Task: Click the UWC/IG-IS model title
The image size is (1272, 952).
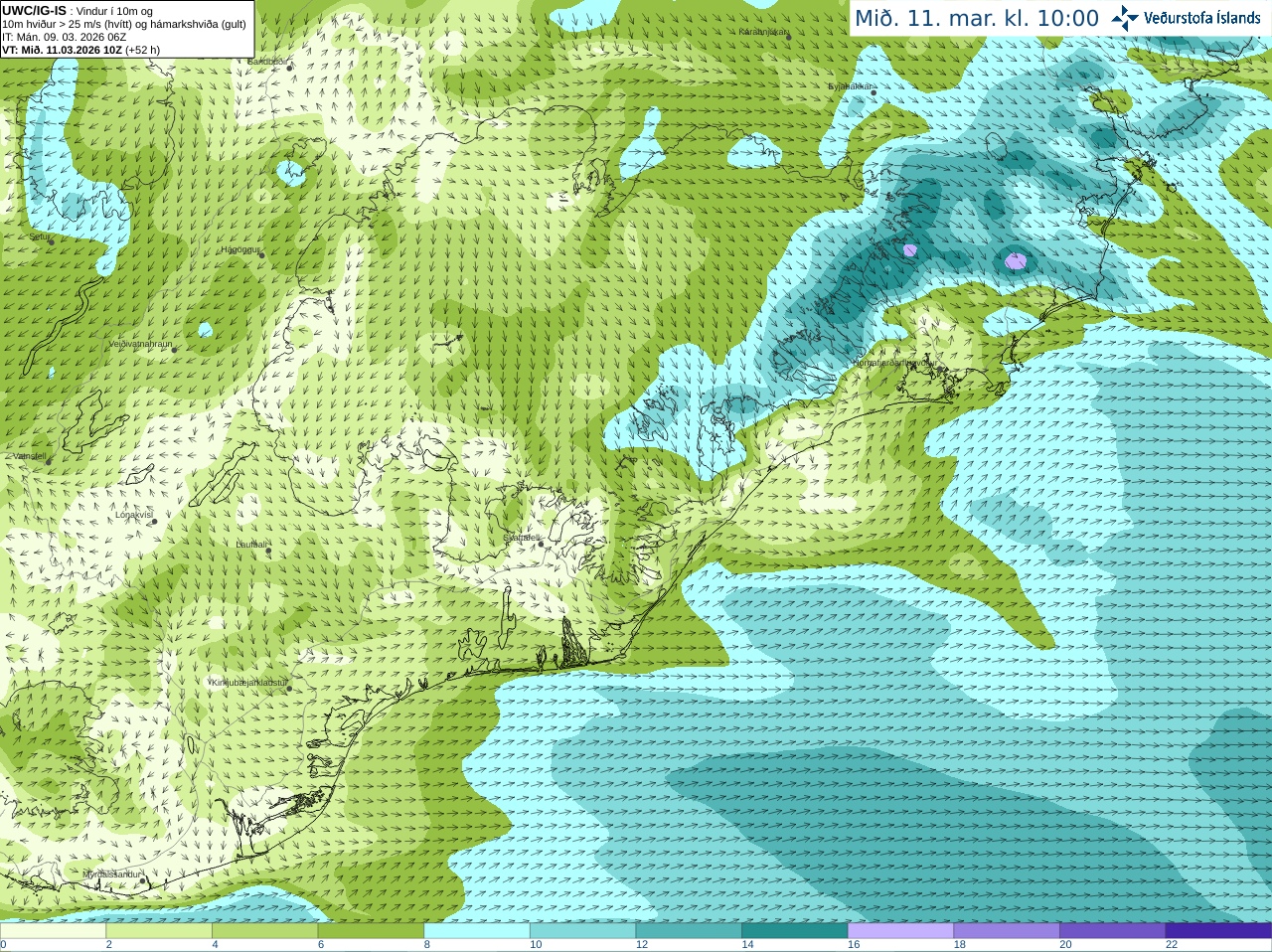Action: pos(34,11)
